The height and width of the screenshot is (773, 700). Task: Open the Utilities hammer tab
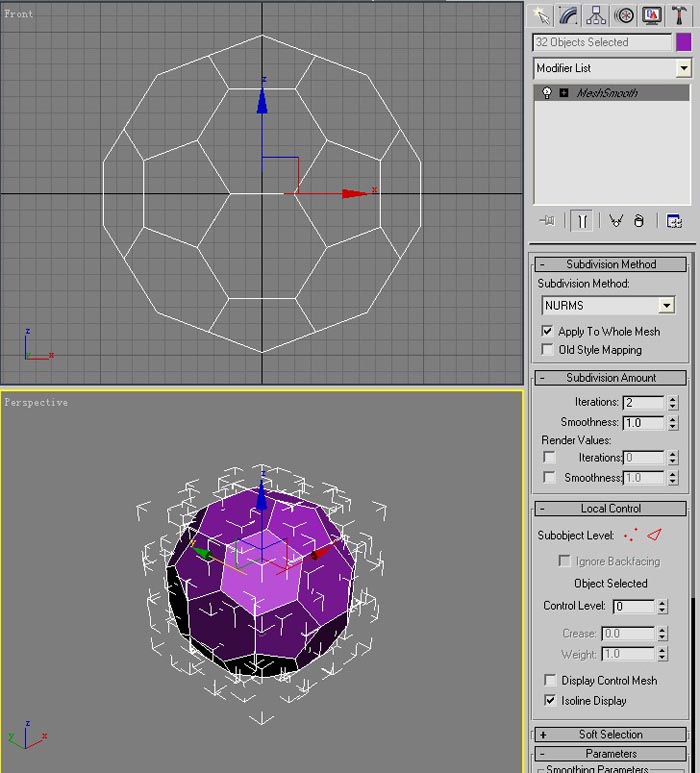point(679,15)
